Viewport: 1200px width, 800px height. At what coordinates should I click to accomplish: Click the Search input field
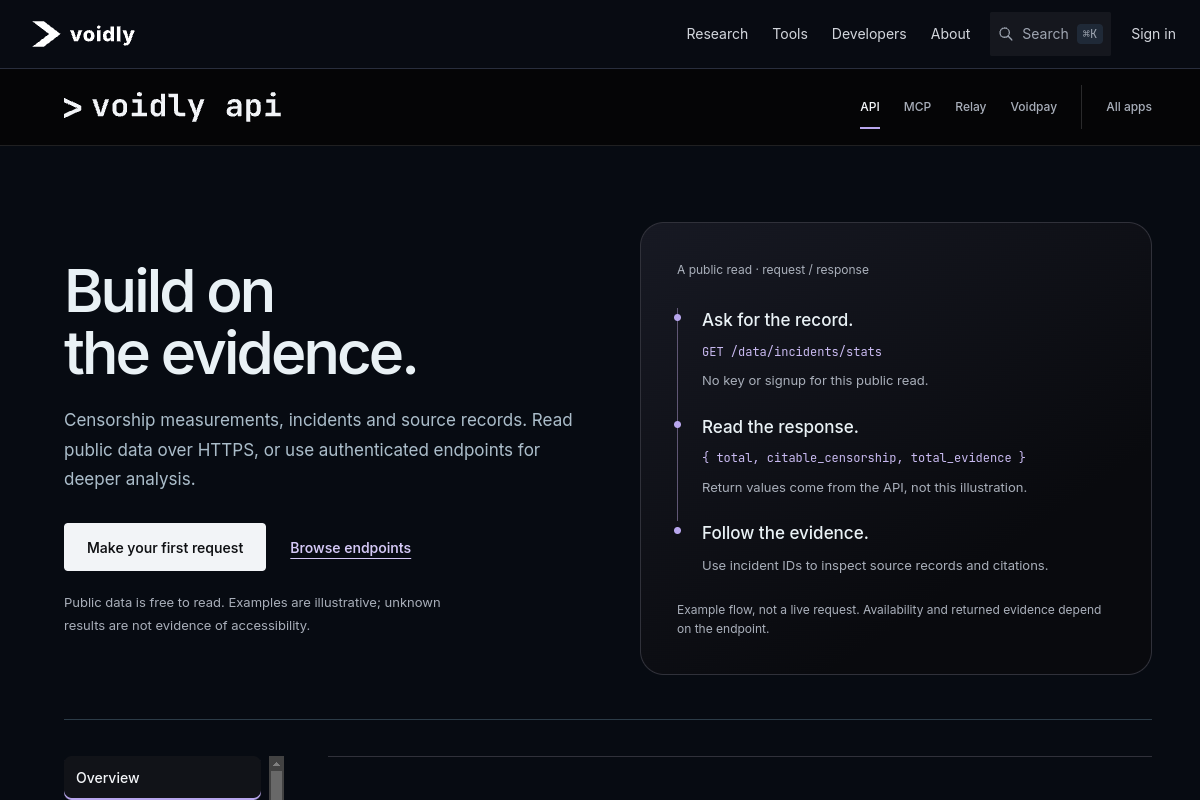pos(1050,34)
